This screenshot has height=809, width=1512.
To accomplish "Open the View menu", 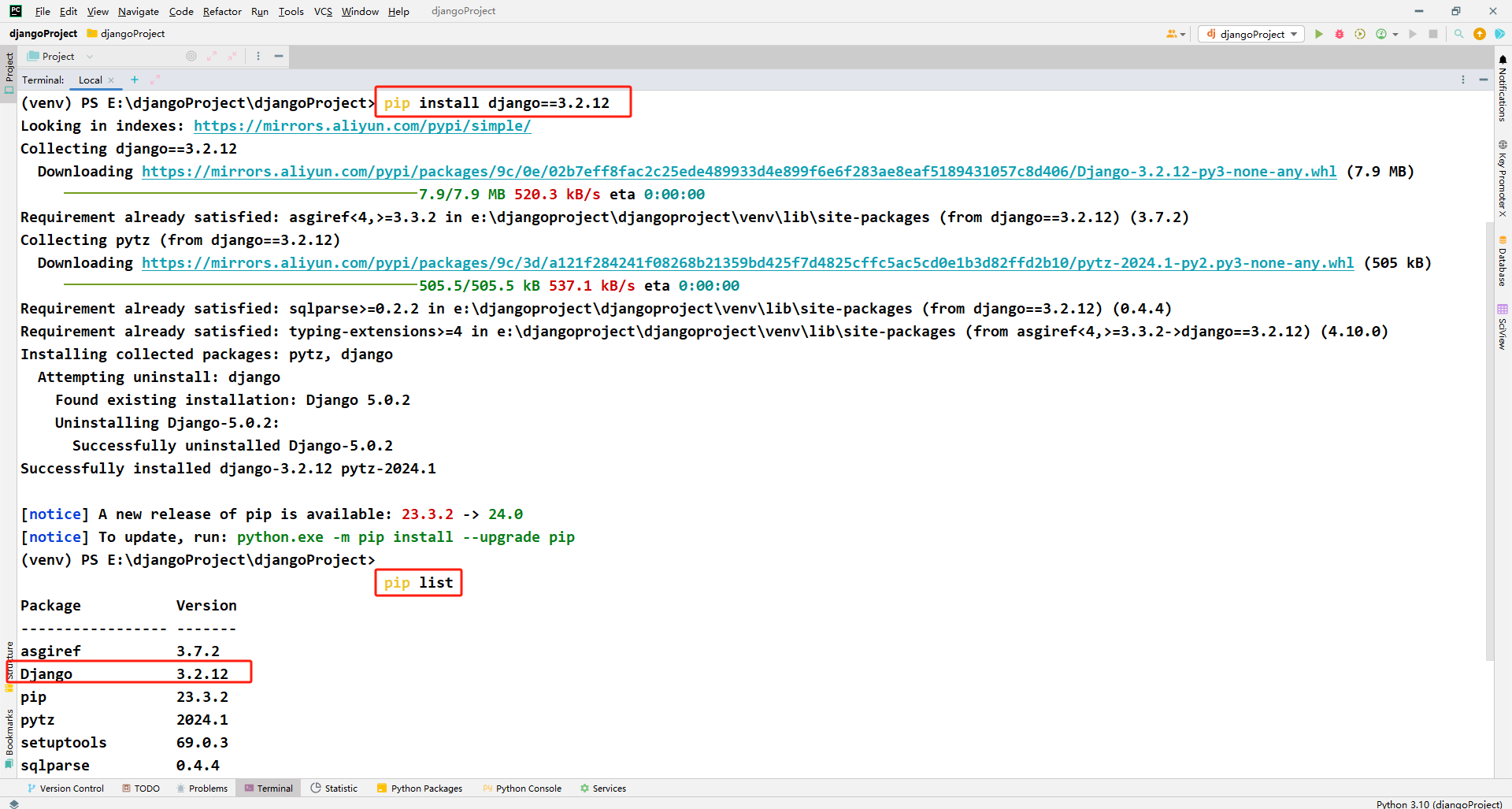I will (x=98, y=11).
